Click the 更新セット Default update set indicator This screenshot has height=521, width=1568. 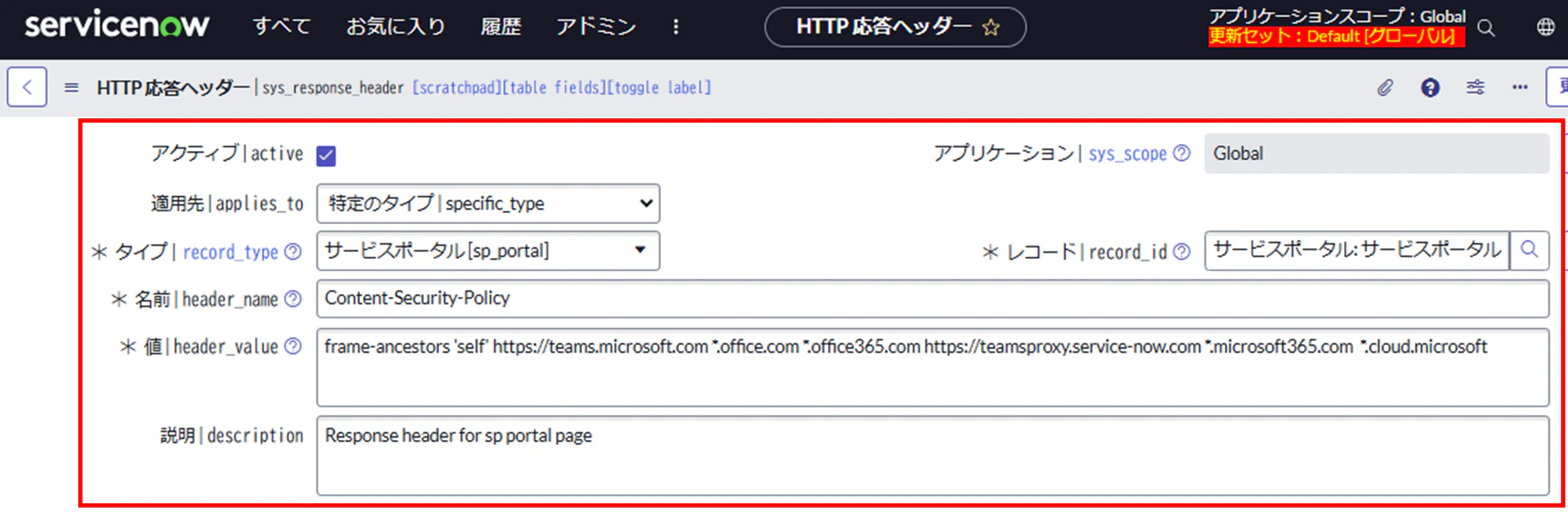pos(1336,36)
